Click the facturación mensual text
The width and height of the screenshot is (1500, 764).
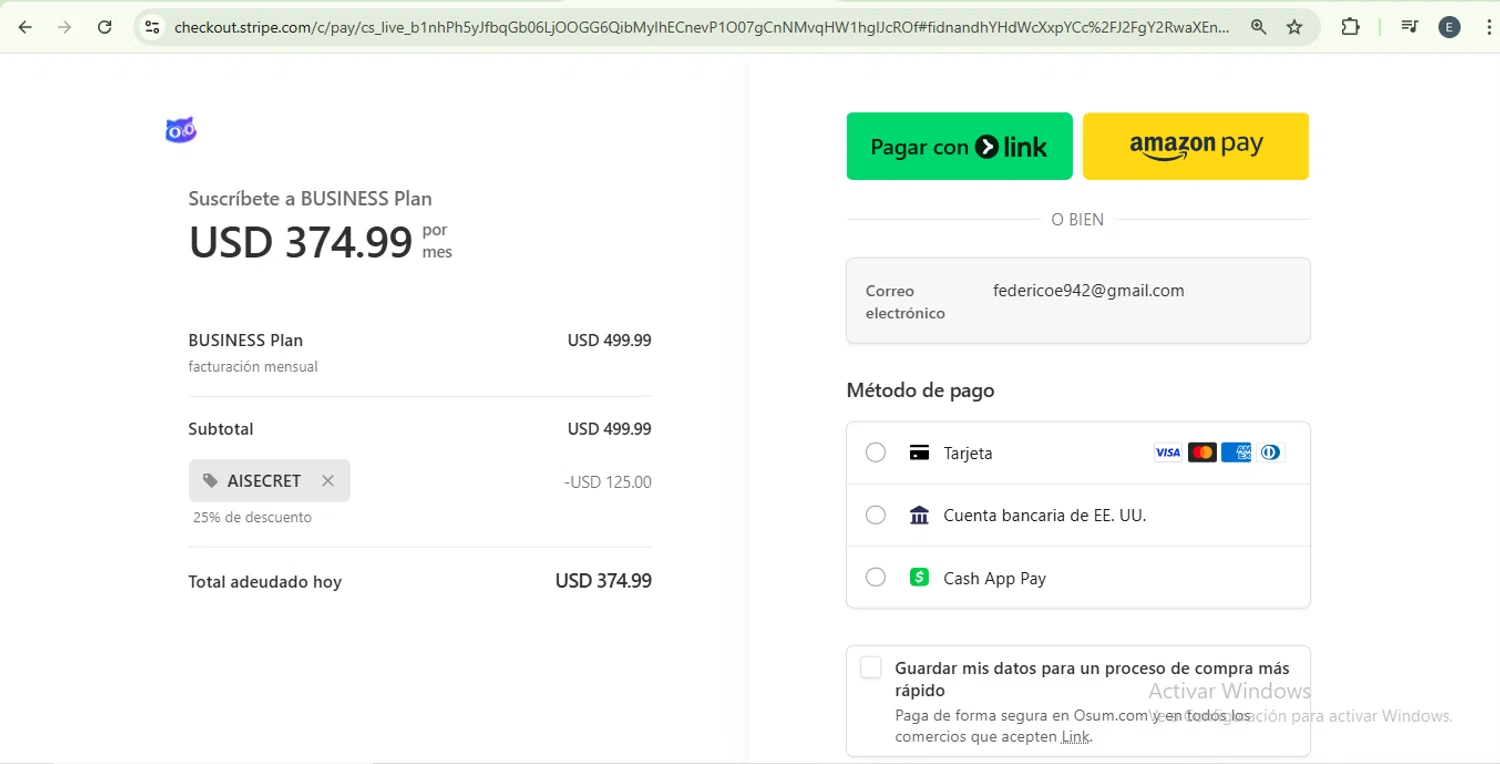point(253,367)
